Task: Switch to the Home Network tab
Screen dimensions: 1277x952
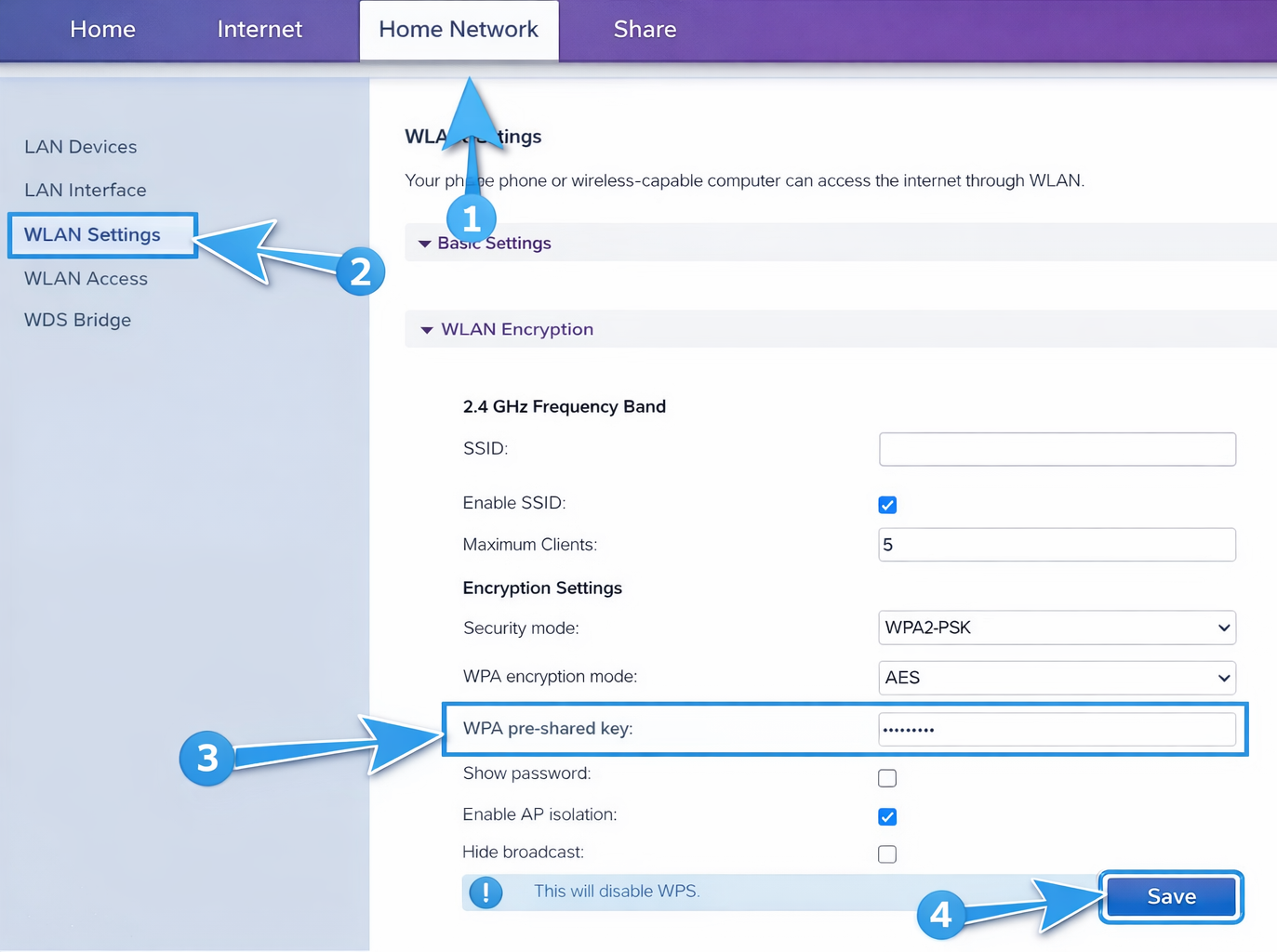Action: pyautogui.click(x=459, y=30)
